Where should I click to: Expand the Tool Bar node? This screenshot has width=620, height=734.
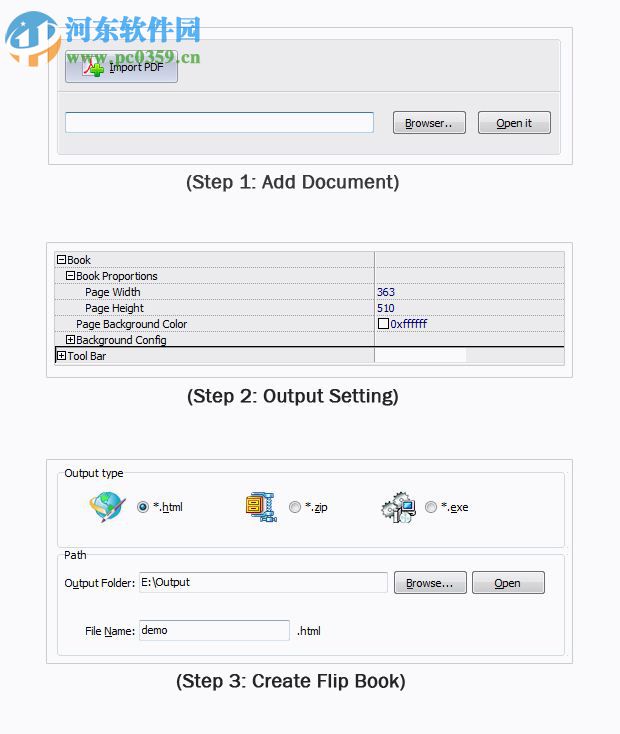pyautogui.click(x=61, y=356)
